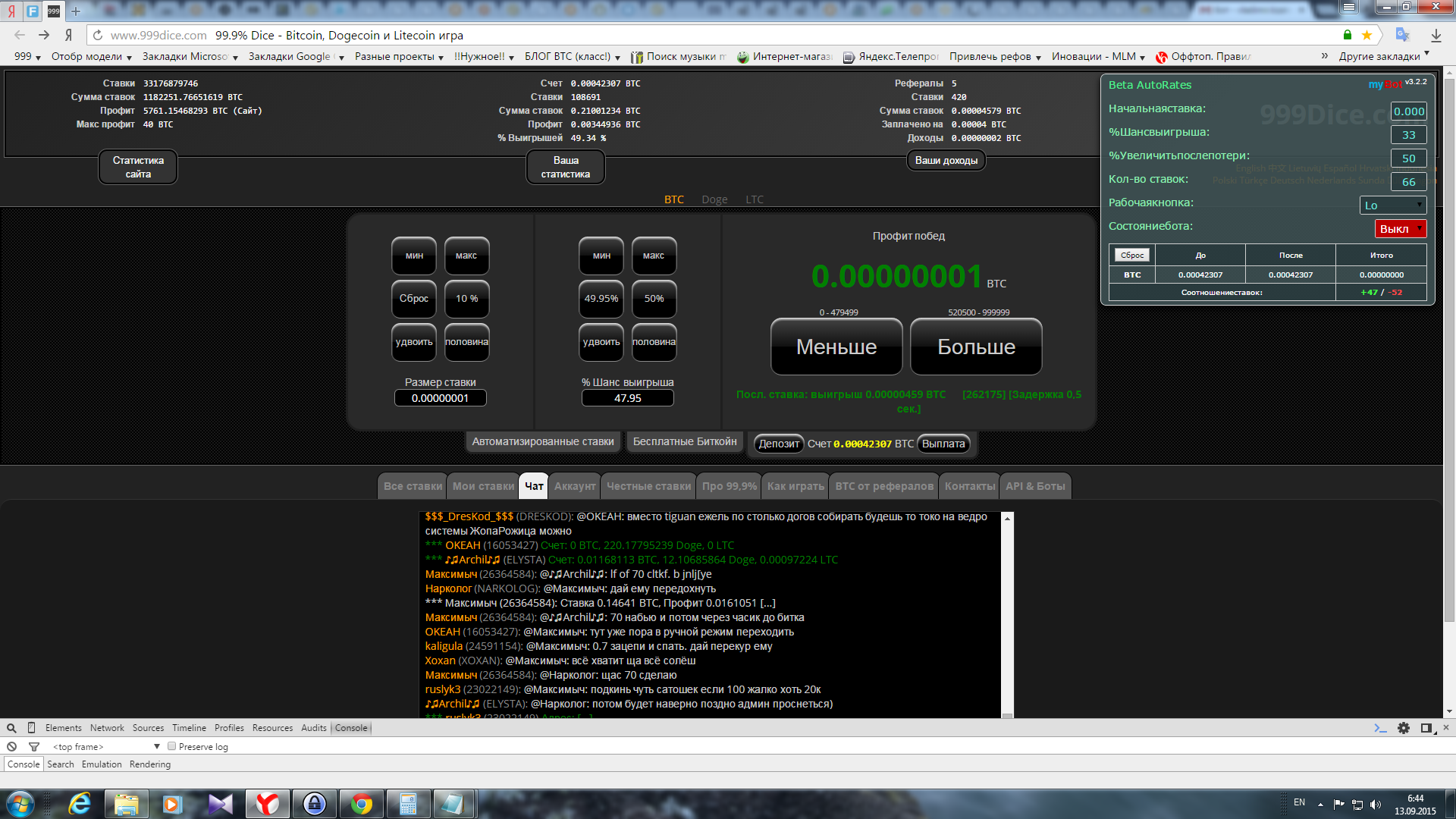Clear console with the ban icon
This screenshot has height=819, width=1456.
11,747
